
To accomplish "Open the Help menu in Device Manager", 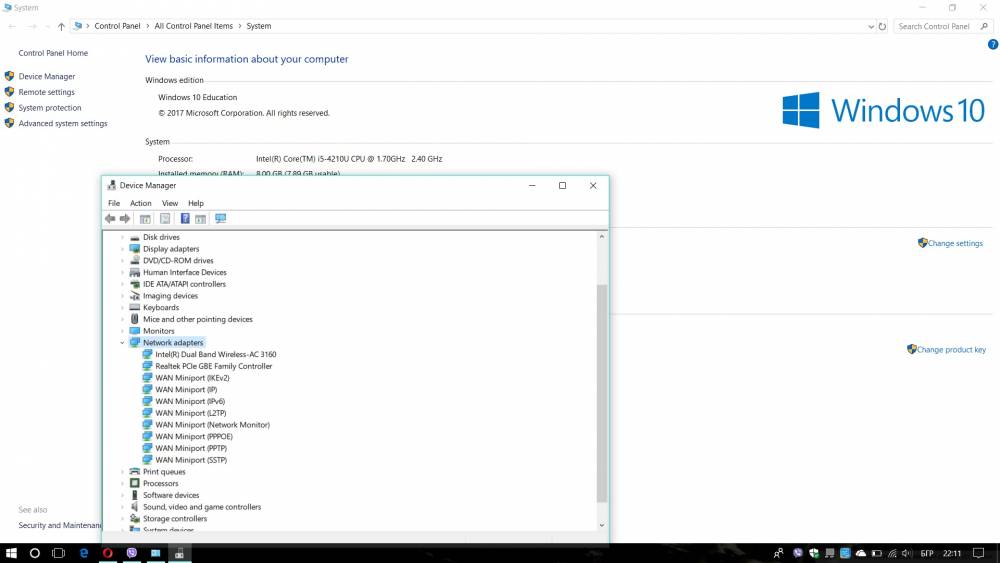I will [x=196, y=203].
